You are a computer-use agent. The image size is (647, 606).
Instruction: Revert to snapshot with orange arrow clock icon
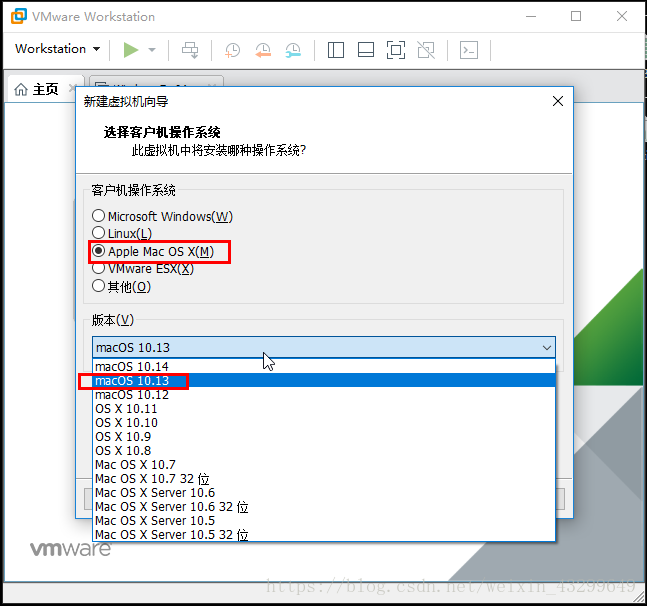click(263, 50)
